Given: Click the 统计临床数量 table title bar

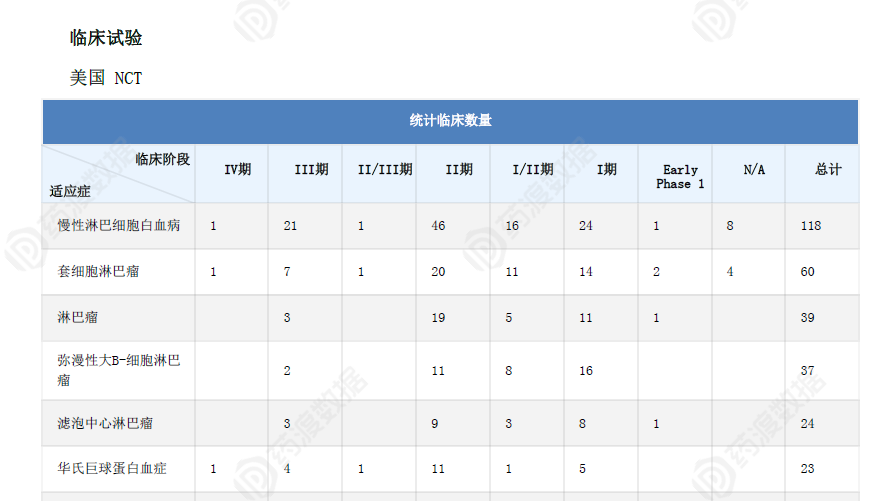Looking at the screenshot, I should tap(450, 121).
